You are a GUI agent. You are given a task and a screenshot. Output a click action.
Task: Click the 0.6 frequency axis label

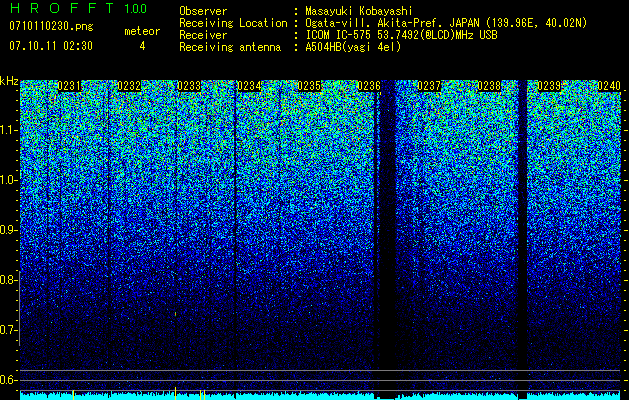coord(9,380)
